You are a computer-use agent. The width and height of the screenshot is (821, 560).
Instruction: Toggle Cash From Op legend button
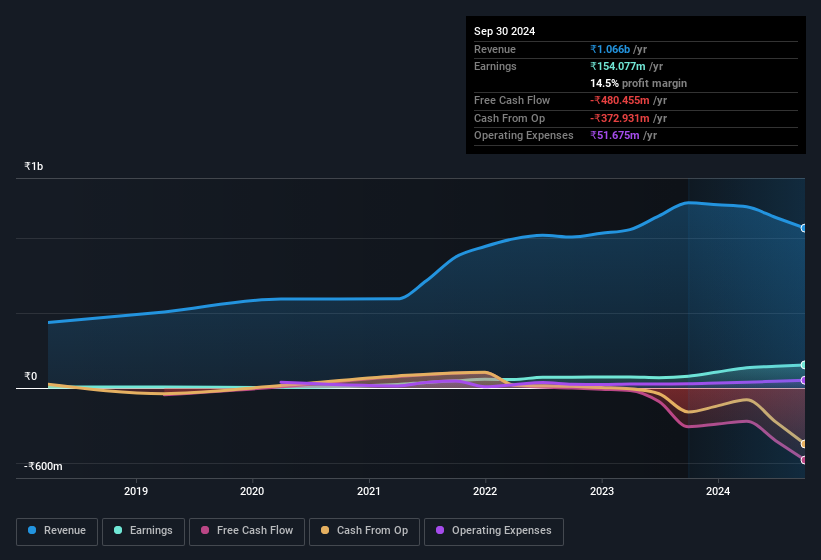(364, 531)
